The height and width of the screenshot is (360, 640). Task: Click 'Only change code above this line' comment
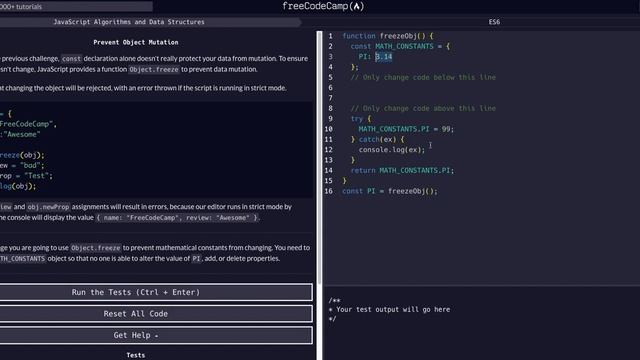tap(423, 109)
